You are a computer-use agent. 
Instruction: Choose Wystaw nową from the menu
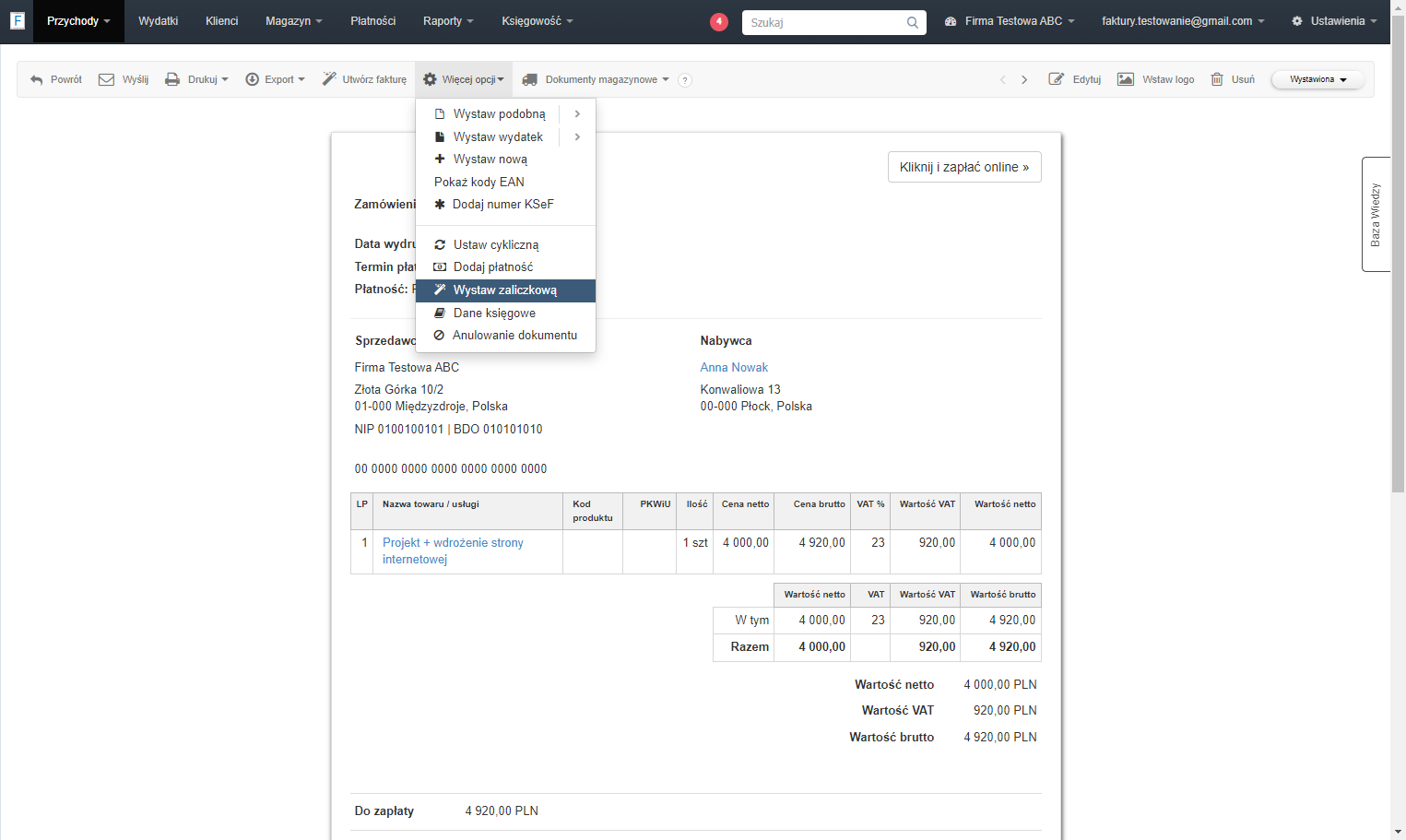[505, 160]
